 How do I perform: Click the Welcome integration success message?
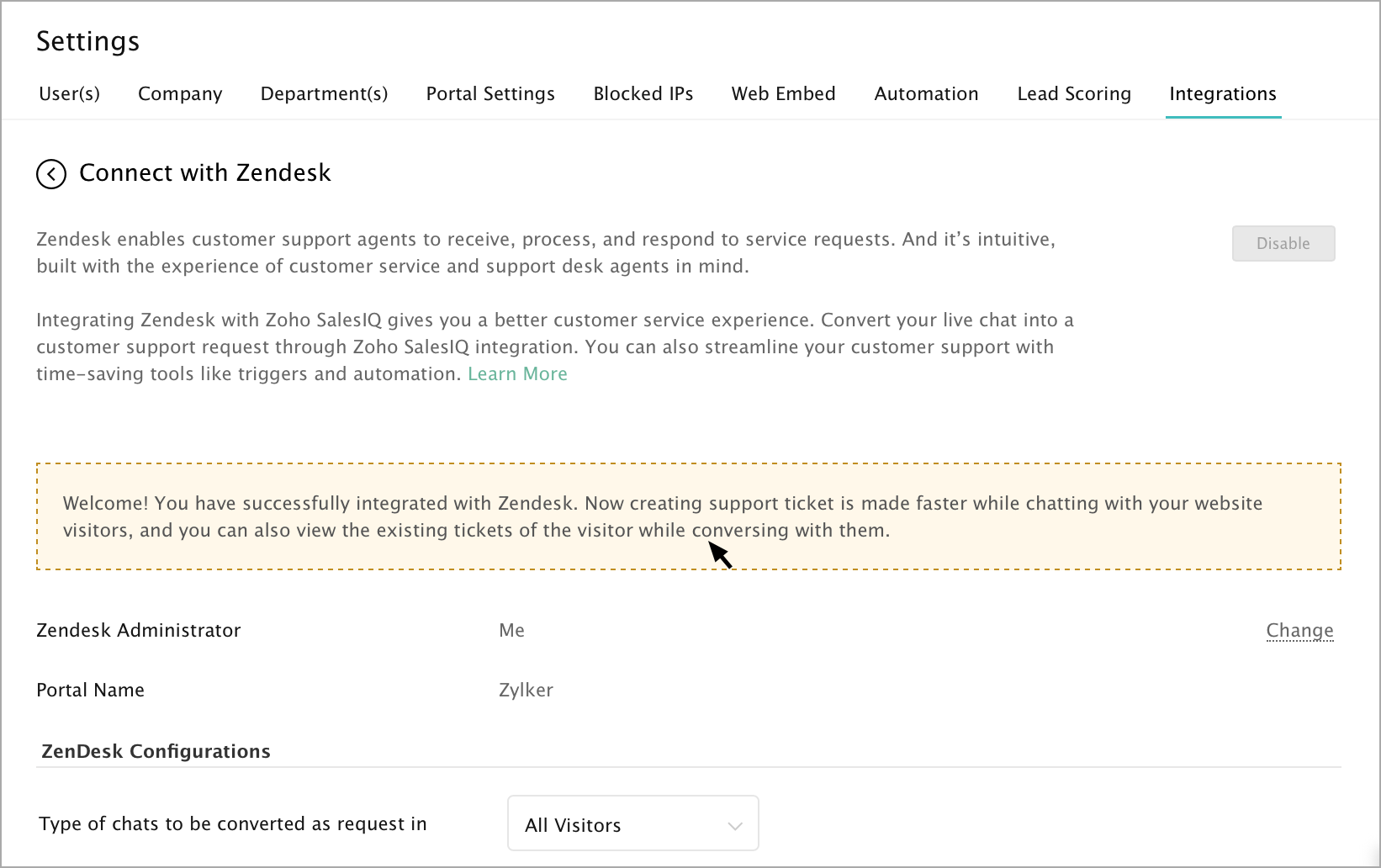pyautogui.click(x=689, y=516)
